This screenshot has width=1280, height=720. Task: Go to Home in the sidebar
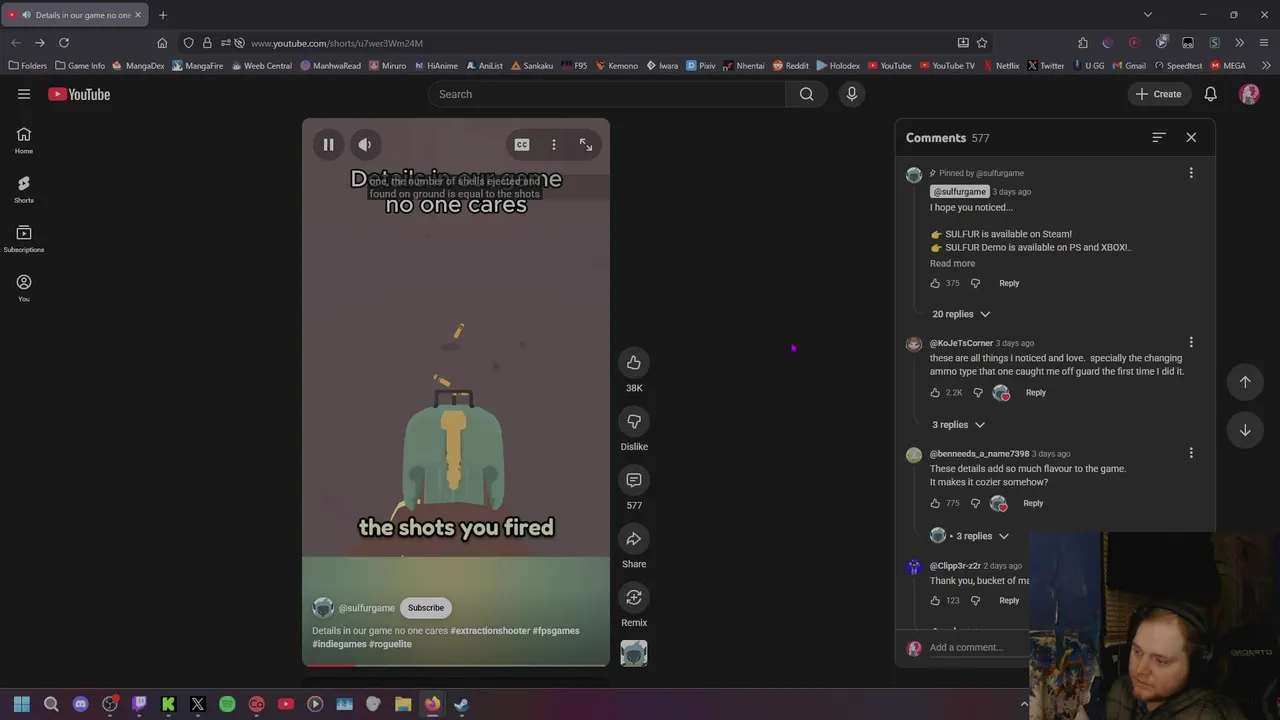click(24, 140)
